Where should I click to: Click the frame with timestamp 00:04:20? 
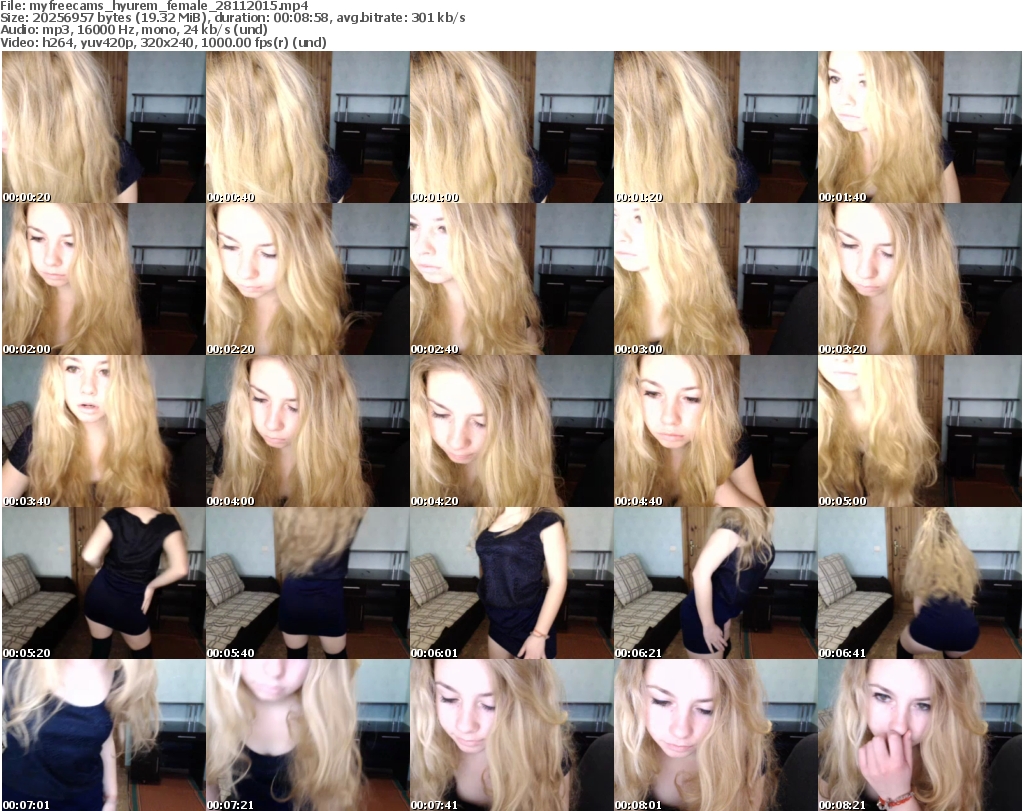point(511,431)
